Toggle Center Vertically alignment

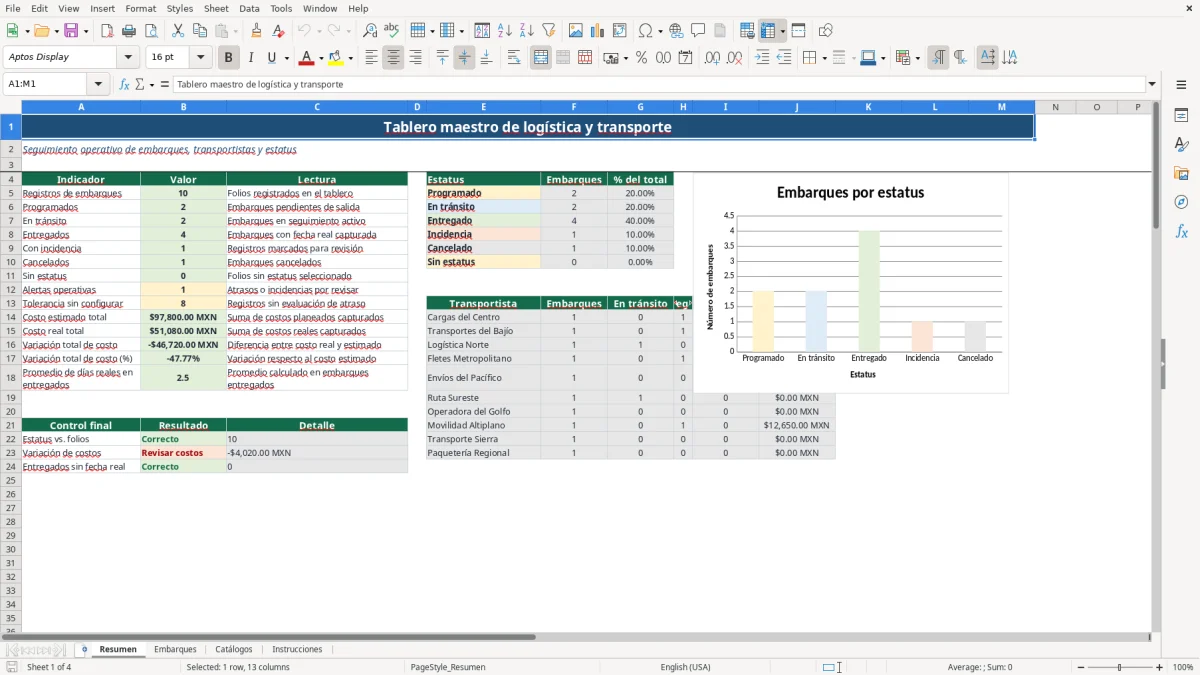[x=464, y=58]
